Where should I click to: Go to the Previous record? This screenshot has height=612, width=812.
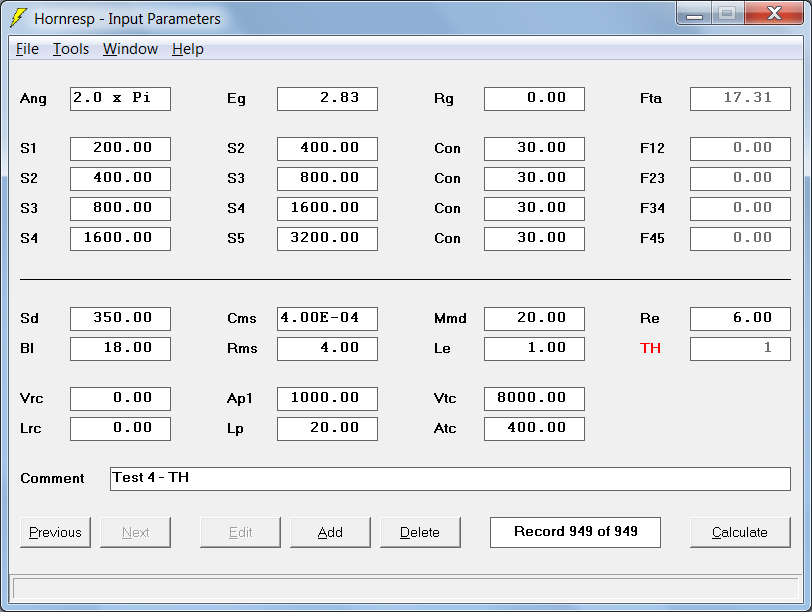(x=55, y=532)
